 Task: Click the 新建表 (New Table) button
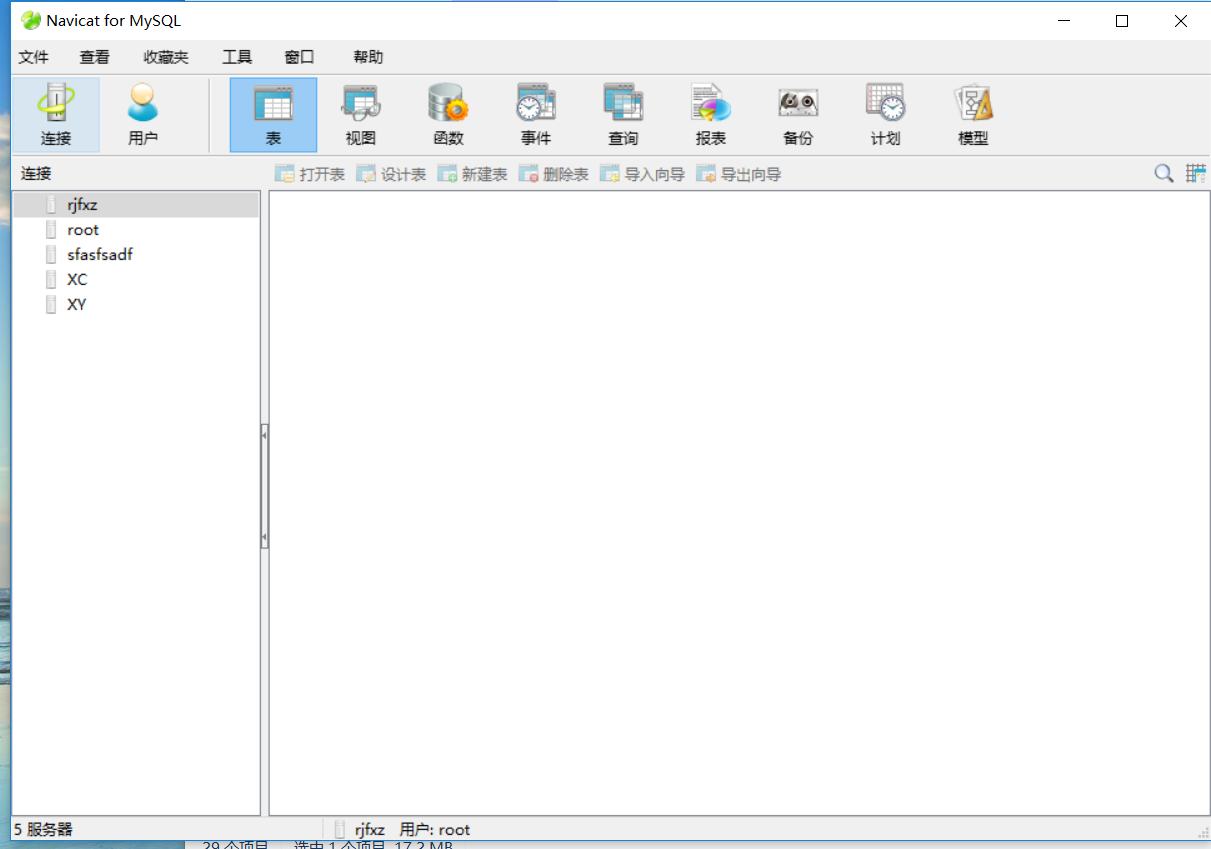pyautogui.click(x=473, y=174)
